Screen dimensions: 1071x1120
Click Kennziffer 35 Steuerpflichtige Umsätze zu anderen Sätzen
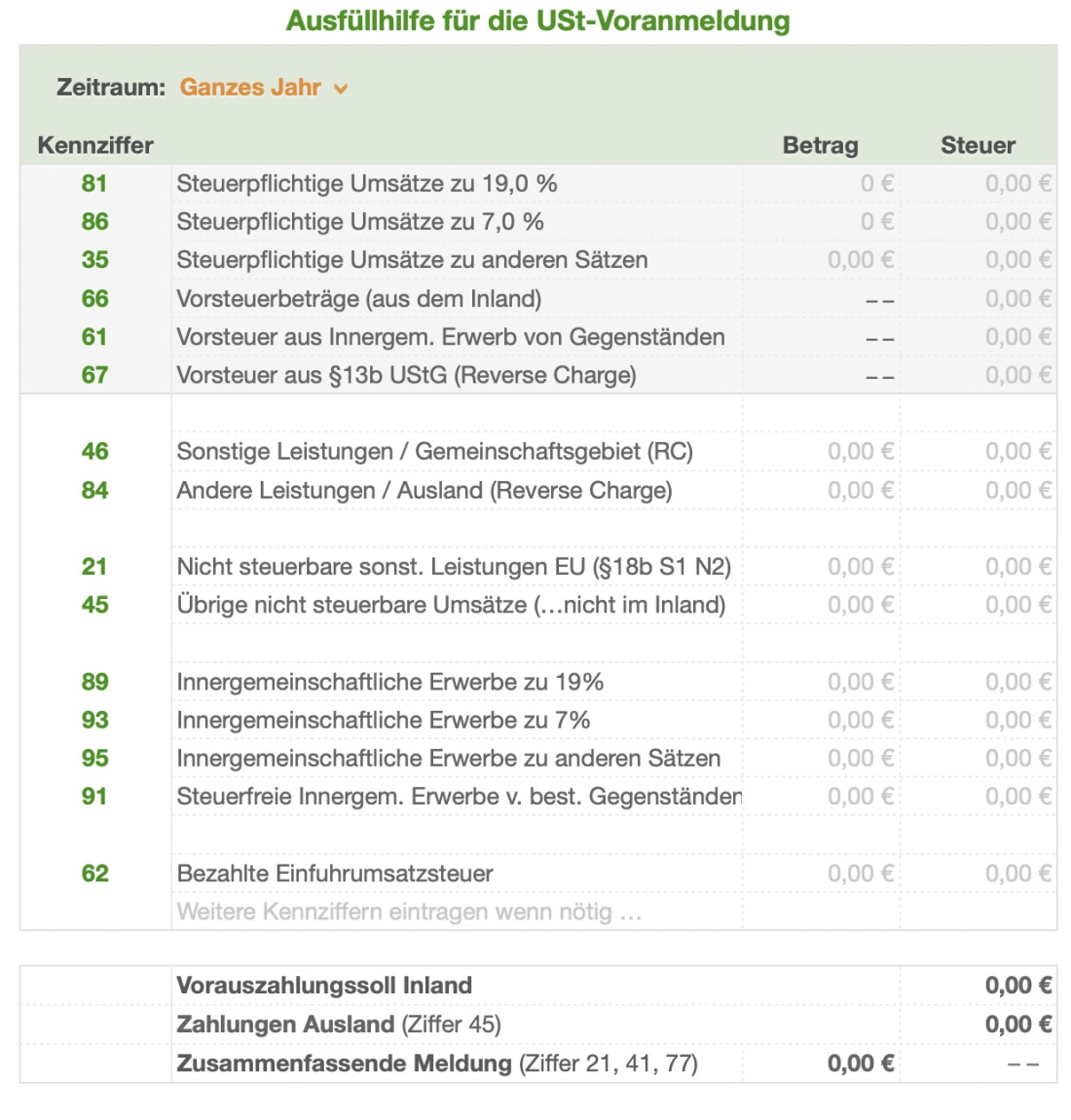93,260
